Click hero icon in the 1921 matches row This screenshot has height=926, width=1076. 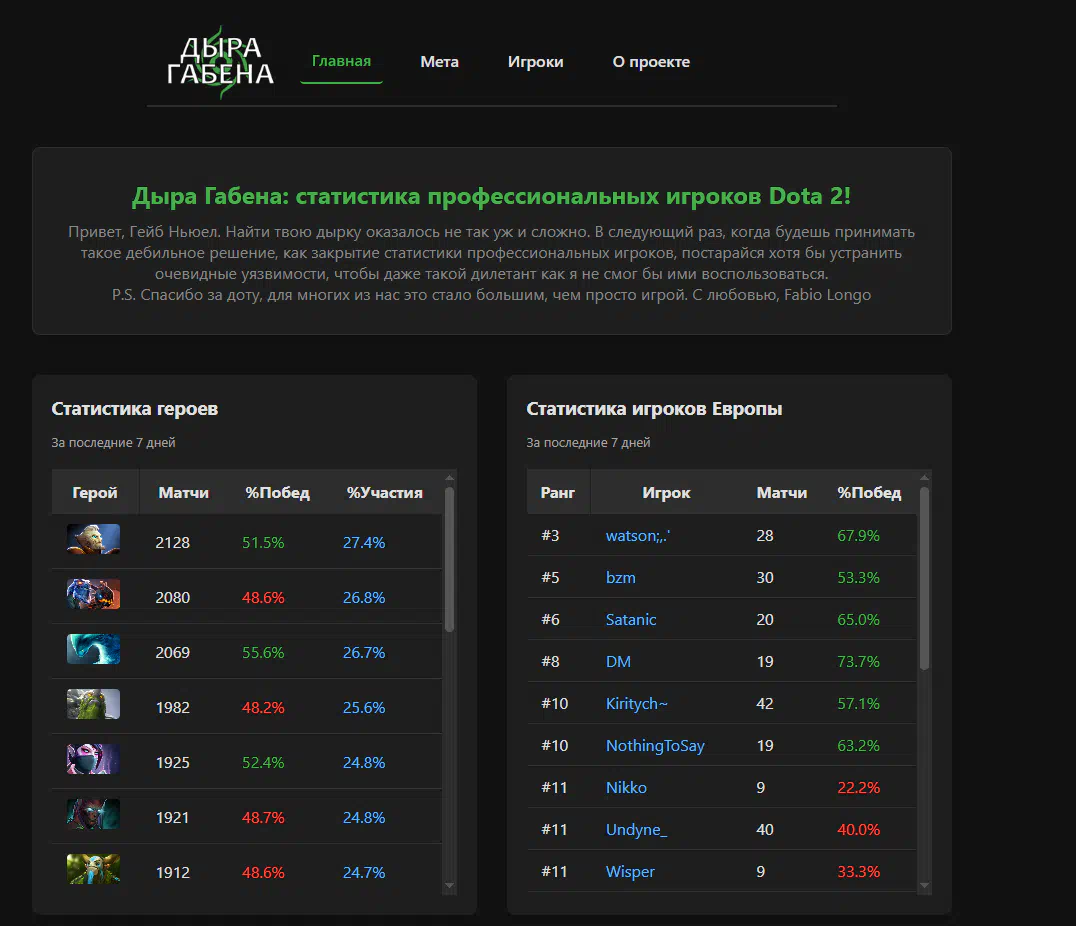click(x=93, y=813)
